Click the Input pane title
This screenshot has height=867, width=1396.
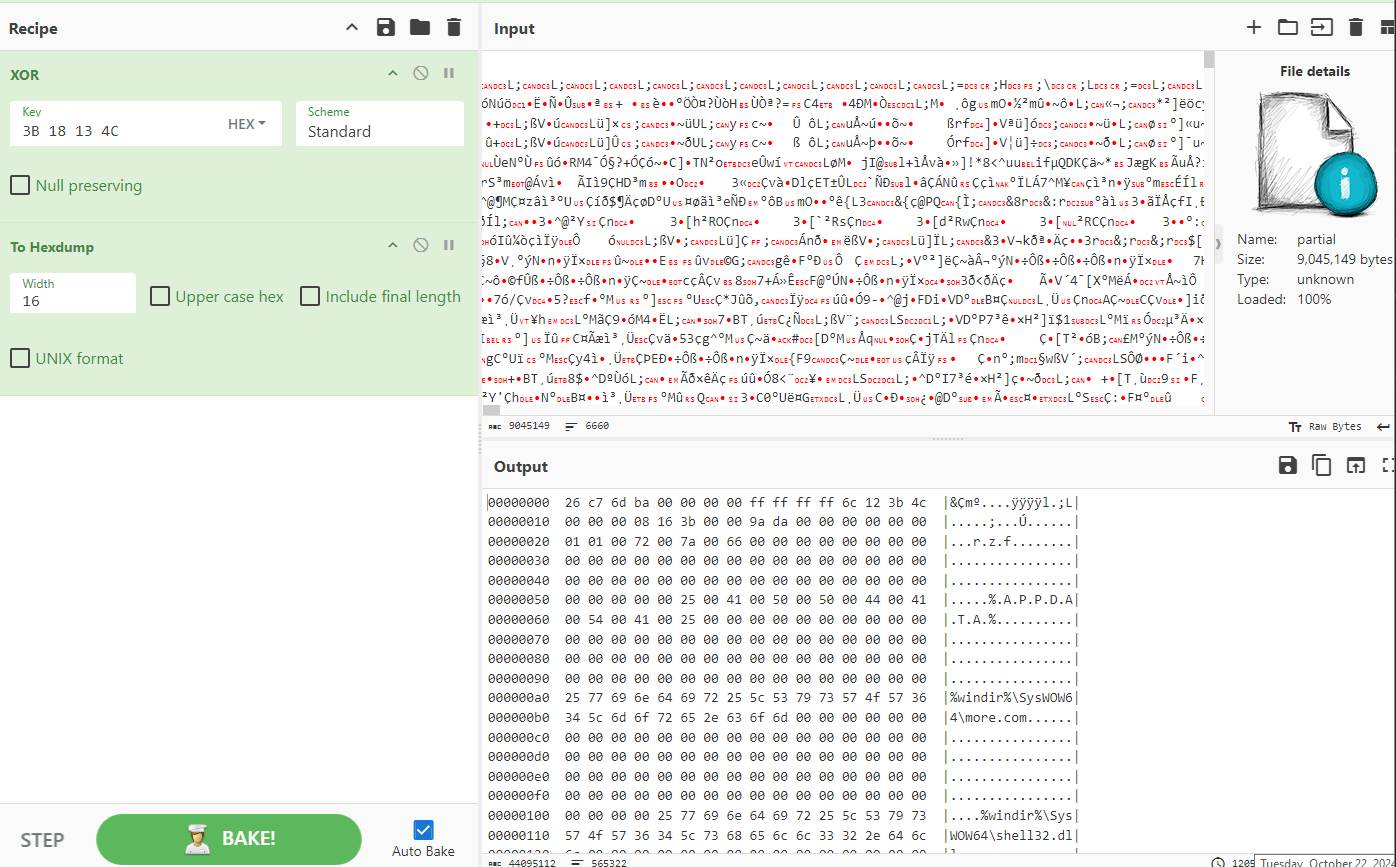(x=514, y=29)
